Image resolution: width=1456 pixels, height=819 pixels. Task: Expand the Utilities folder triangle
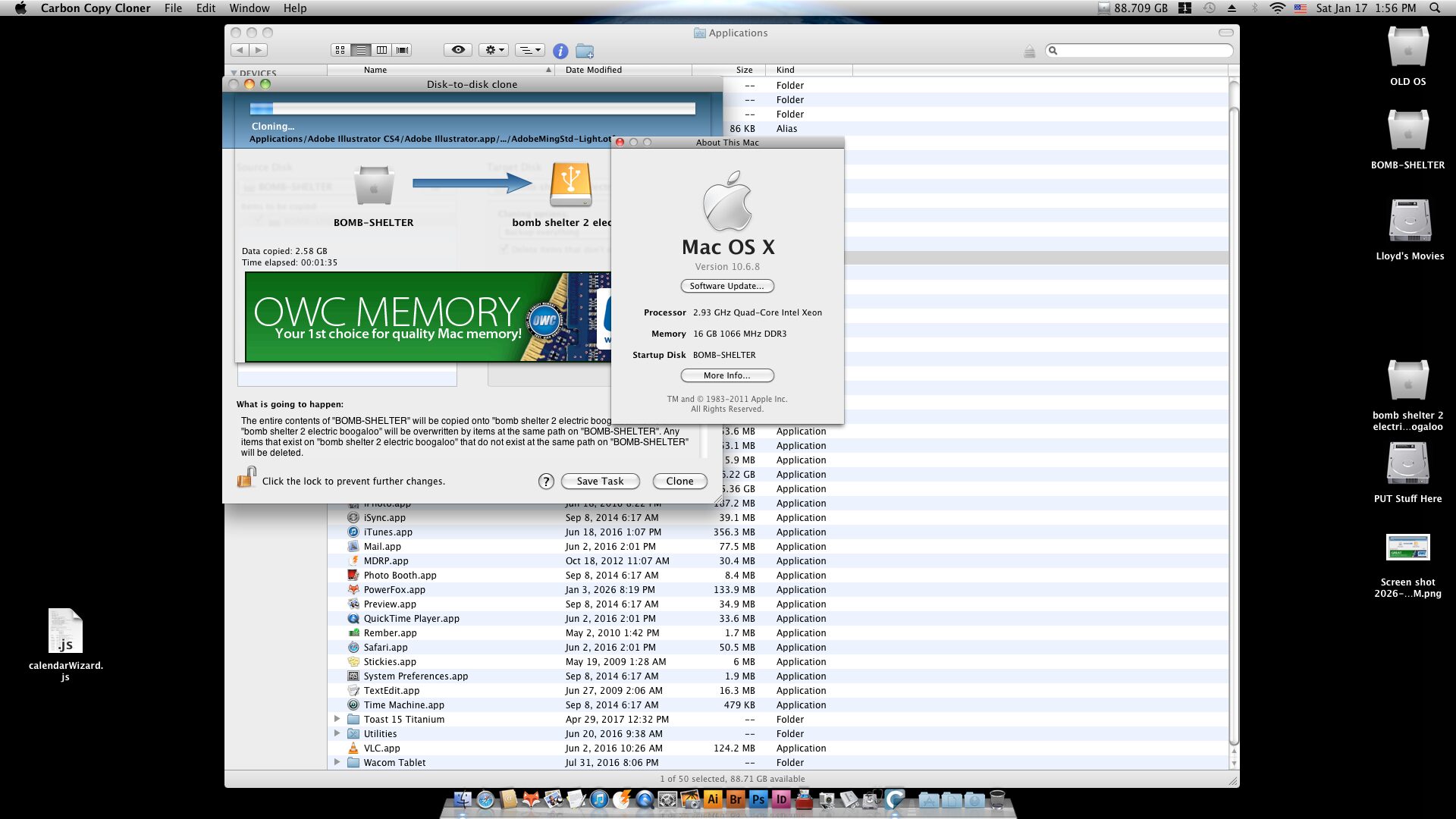[x=337, y=733]
